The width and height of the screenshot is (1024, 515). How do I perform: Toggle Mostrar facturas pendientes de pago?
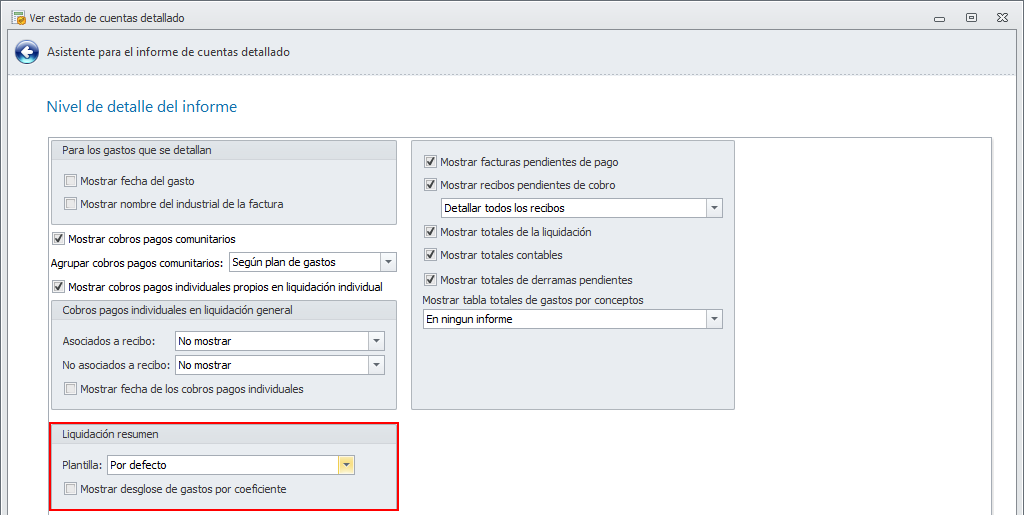[431, 162]
